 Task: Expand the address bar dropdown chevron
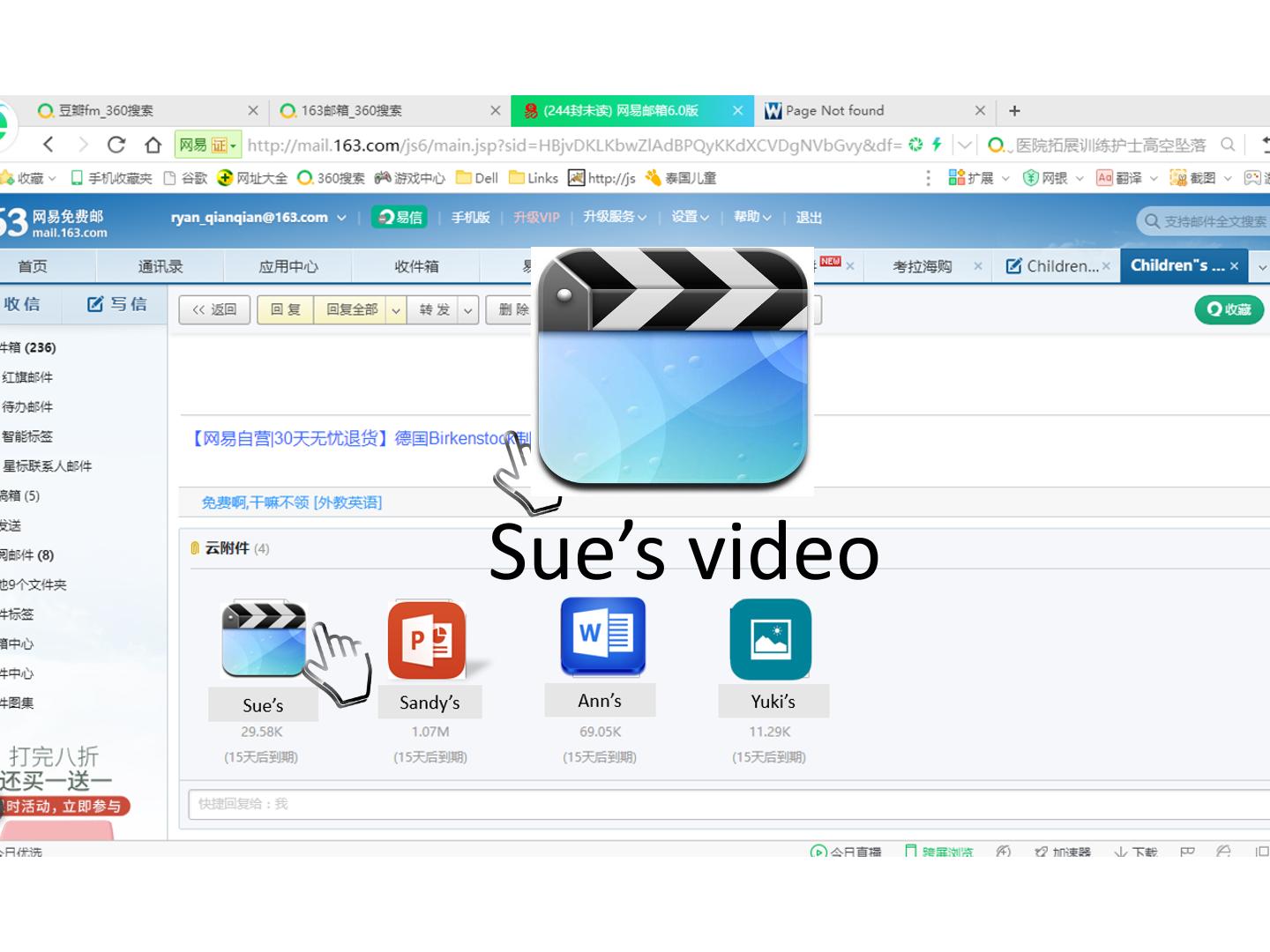965,145
